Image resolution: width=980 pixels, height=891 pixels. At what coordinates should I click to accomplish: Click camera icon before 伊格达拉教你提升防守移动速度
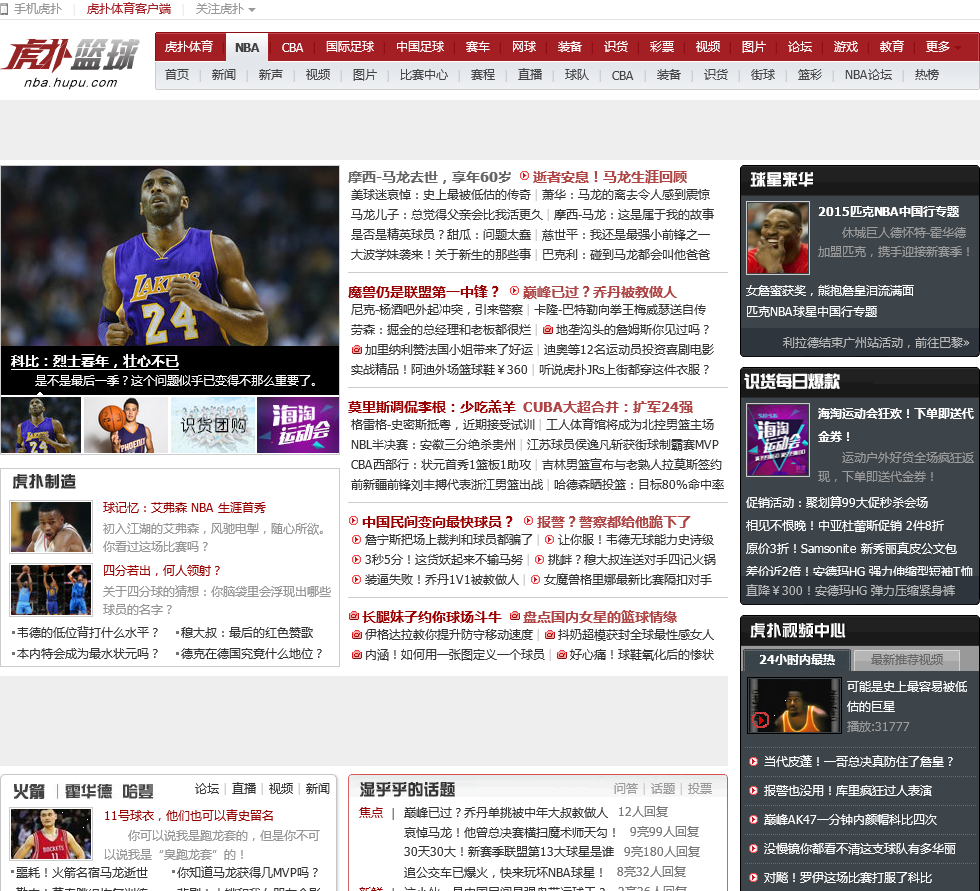tap(356, 634)
